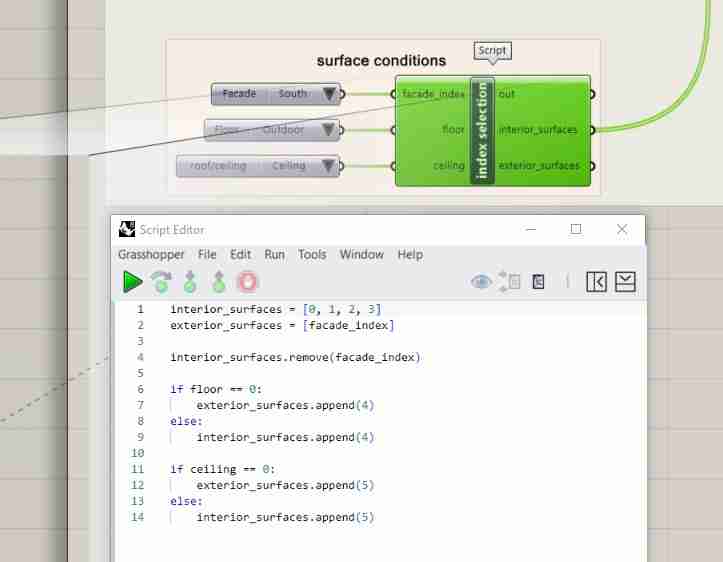
Task: Click the debug step-over arrow icon
Action: pyautogui.click(x=161, y=282)
